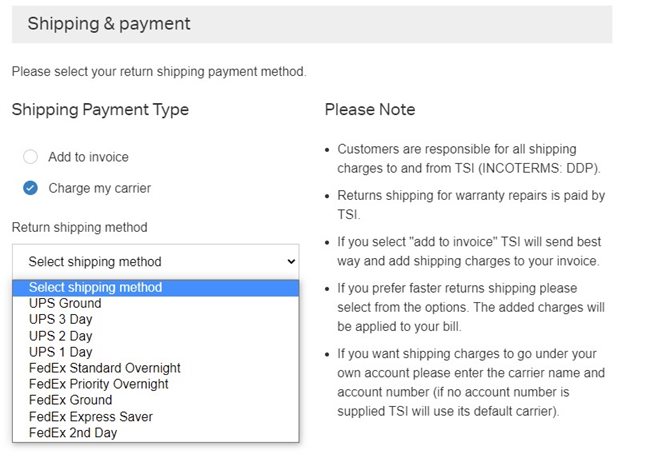Select the "Add to invoice" radio button
The image size is (650, 458).
click(30, 157)
